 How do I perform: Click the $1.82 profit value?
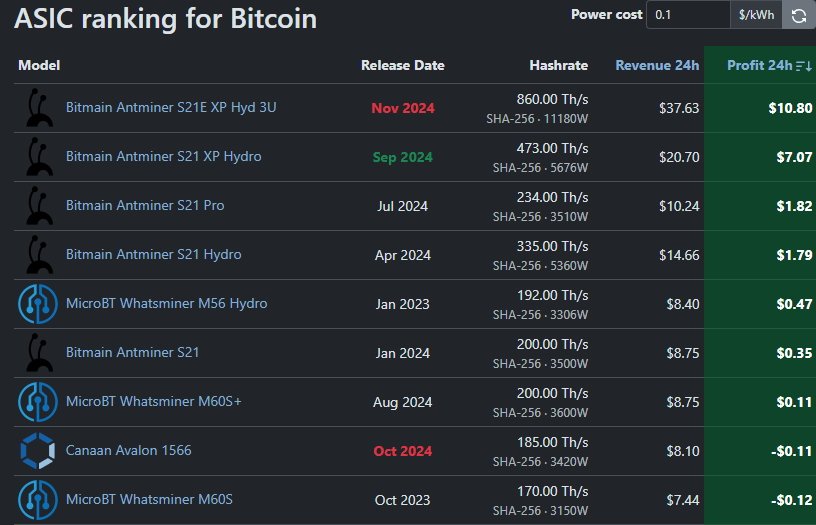(794, 206)
